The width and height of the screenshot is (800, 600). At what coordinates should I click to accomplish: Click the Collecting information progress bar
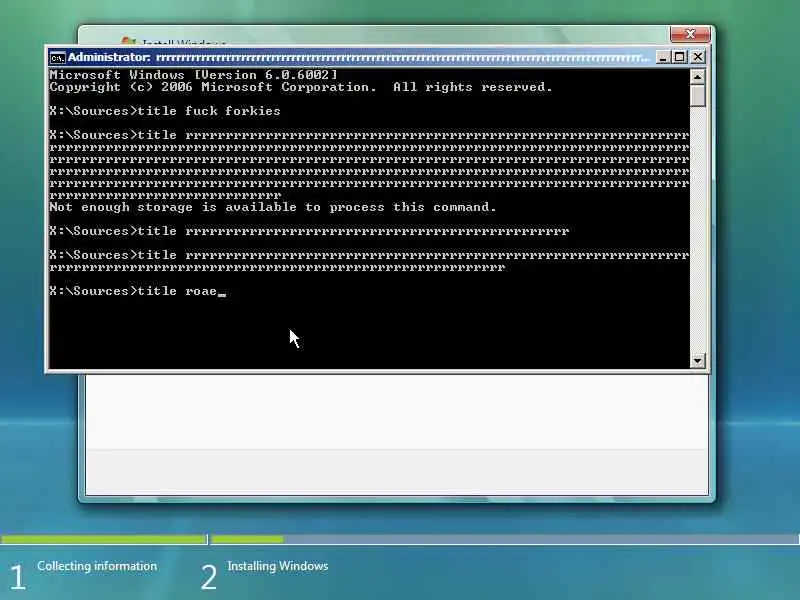[x=104, y=539]
